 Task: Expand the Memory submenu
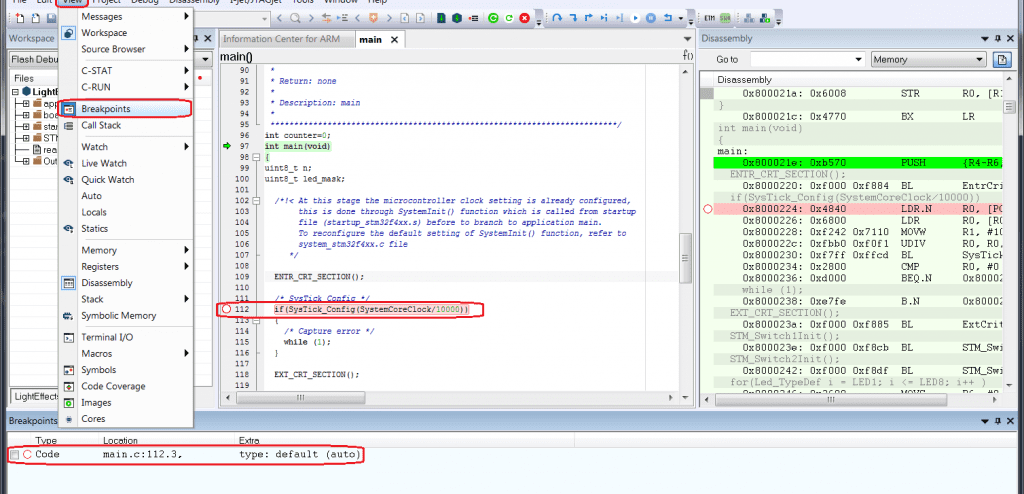[125, 250]
